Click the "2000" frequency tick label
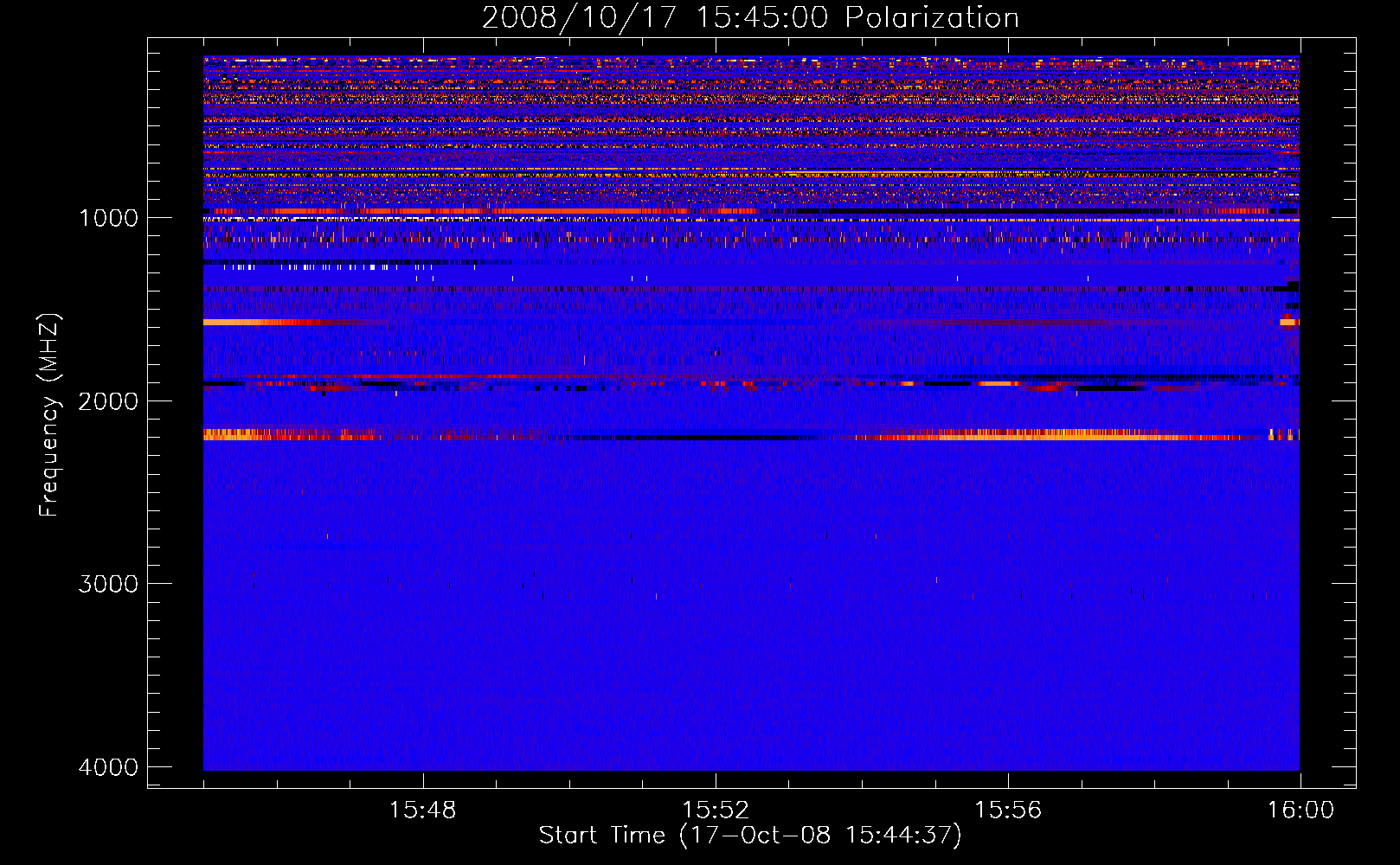Viewport: 1400px width, 865px height. coord(108,401)
